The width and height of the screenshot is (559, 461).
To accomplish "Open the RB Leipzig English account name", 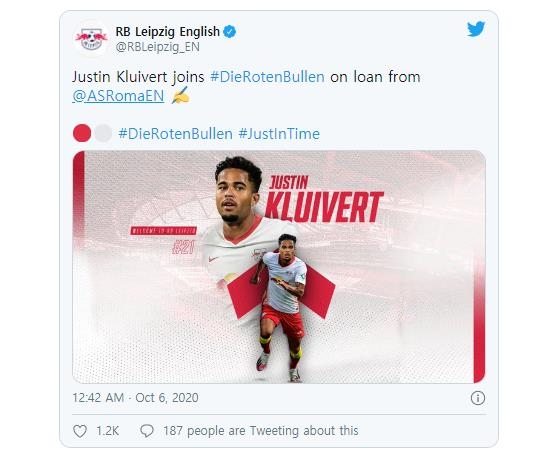I will [168, 32].
